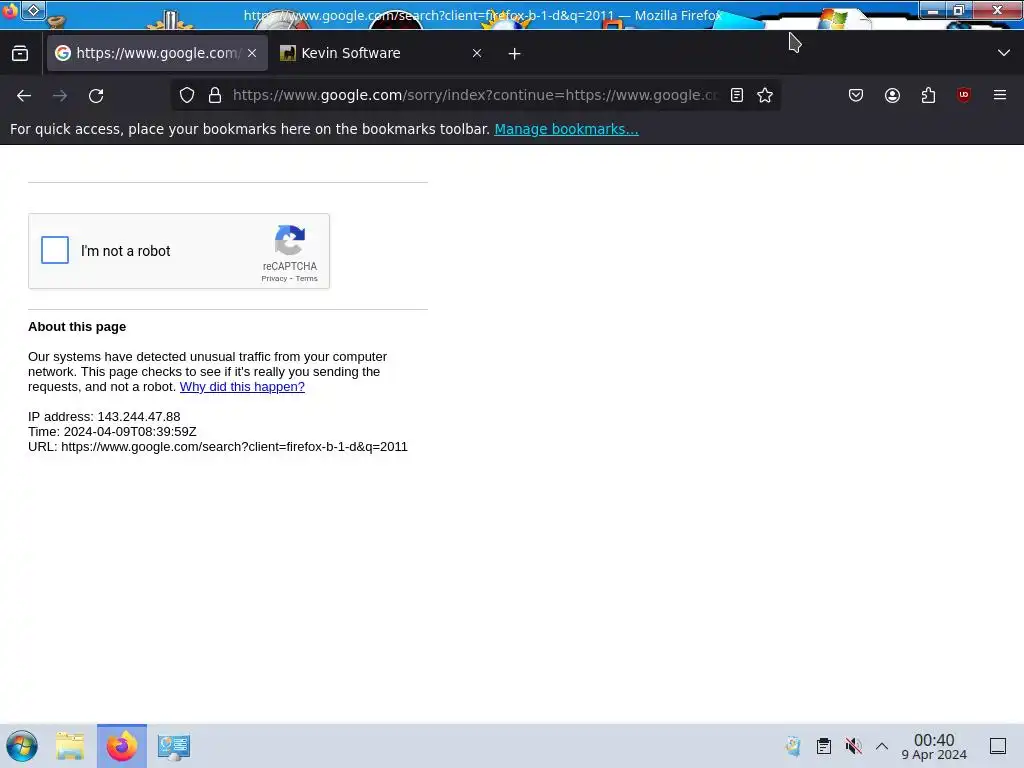Open the clock showing 00:40
Screen dimensions: 1024x768
[934, 746]
